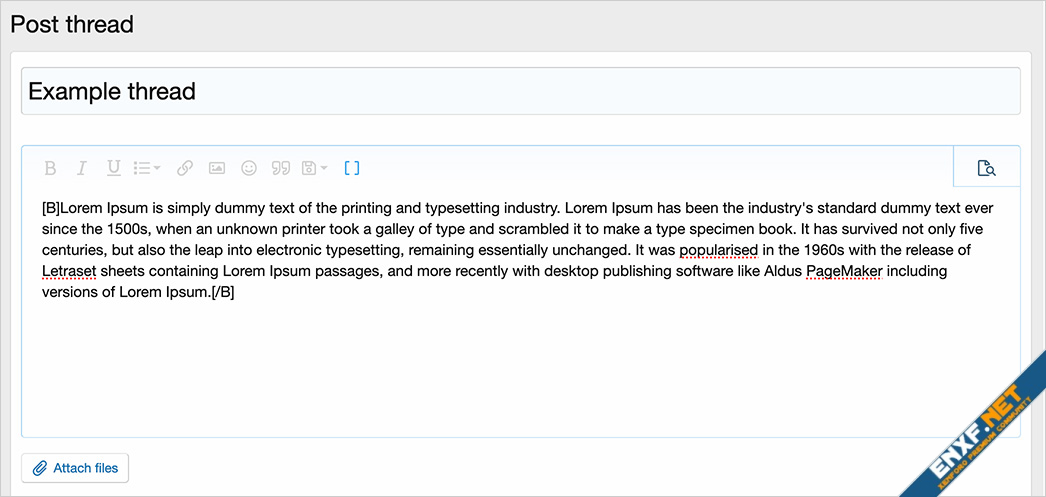1046x497 pixels.
Task: Click the floppy disk Drafts icon
Action: tap(309, 168)
